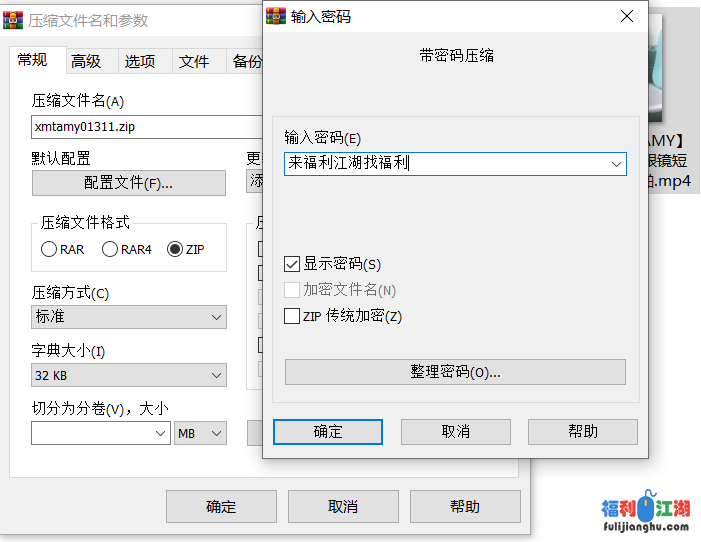Switch to the 选项 tab
Image resolution: width=701 pixels, height=542 pixels.
(140, 61)
